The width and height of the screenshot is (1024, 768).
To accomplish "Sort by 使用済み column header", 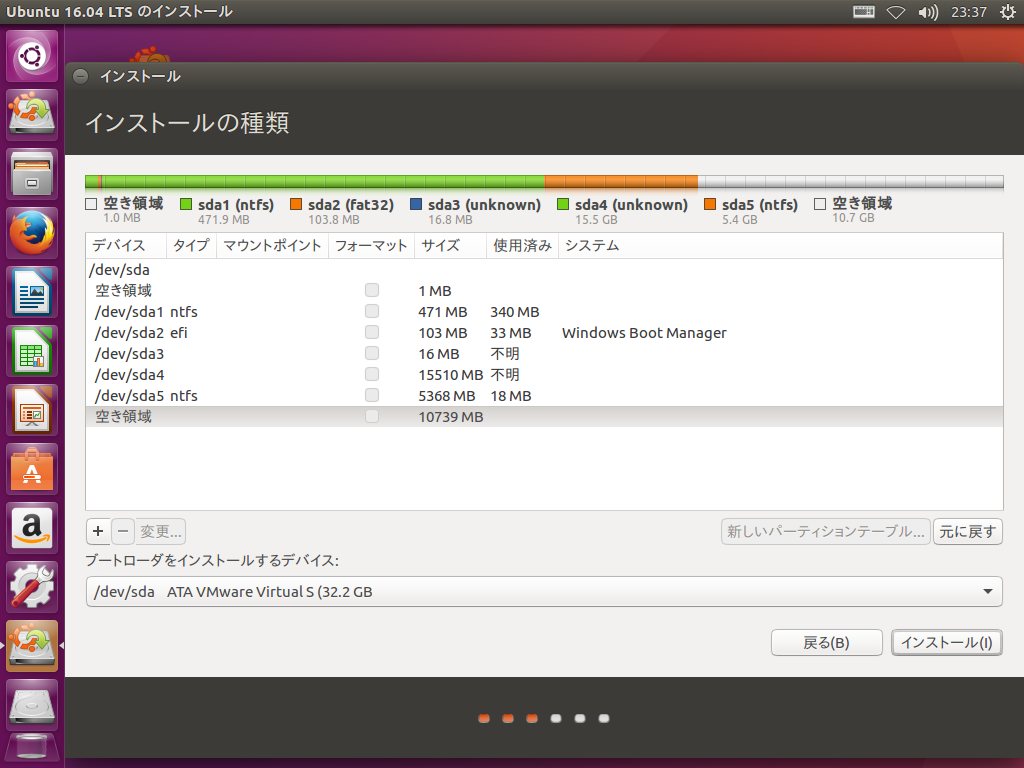I will (522, 246).
